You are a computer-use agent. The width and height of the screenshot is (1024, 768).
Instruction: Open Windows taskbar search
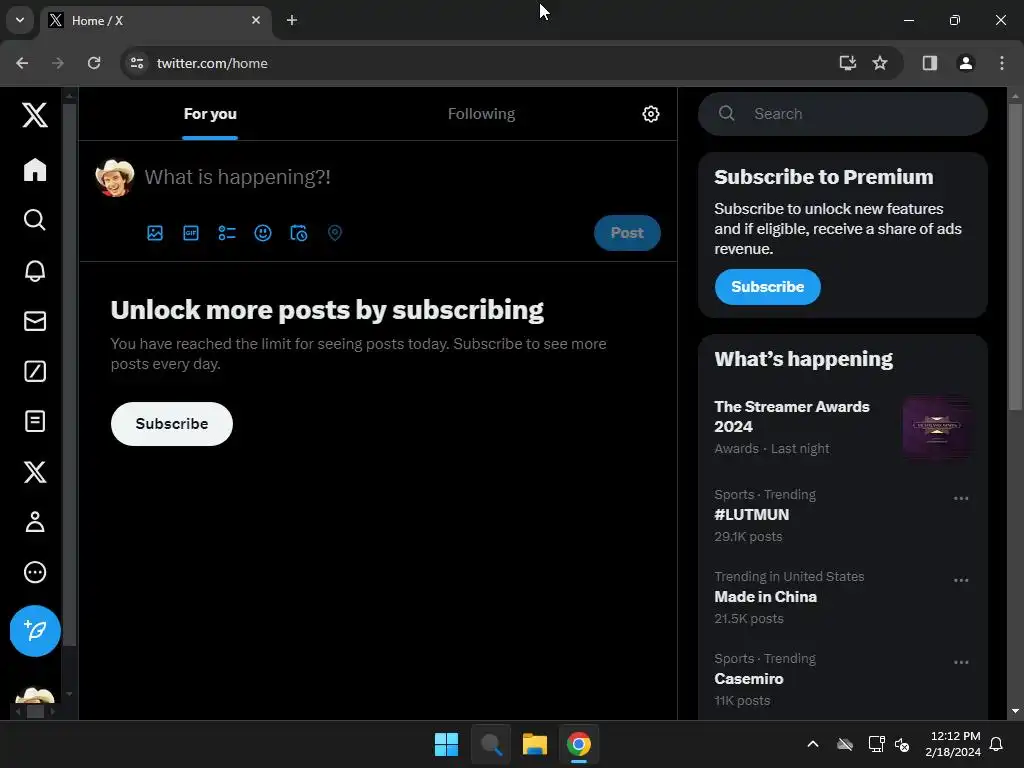point(490,744)
